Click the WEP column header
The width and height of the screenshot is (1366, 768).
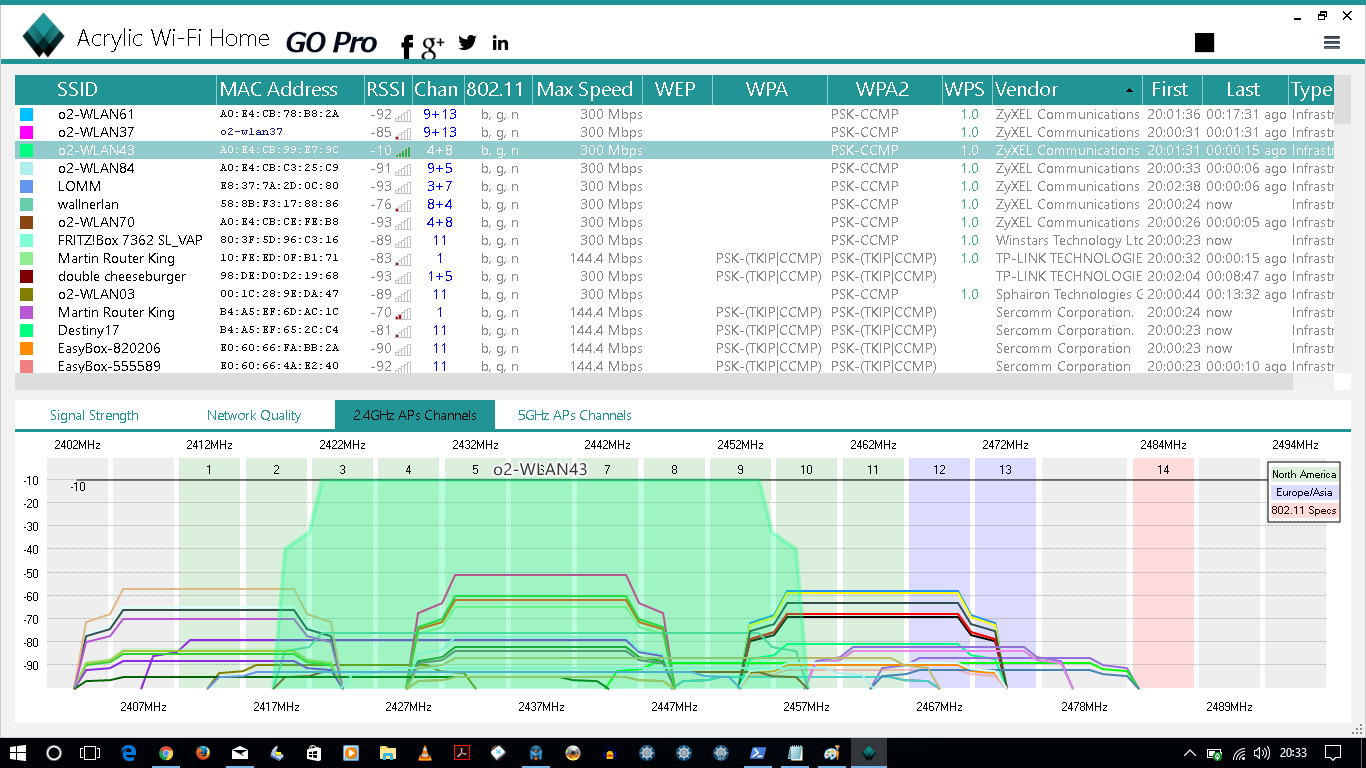pos(676,90)
